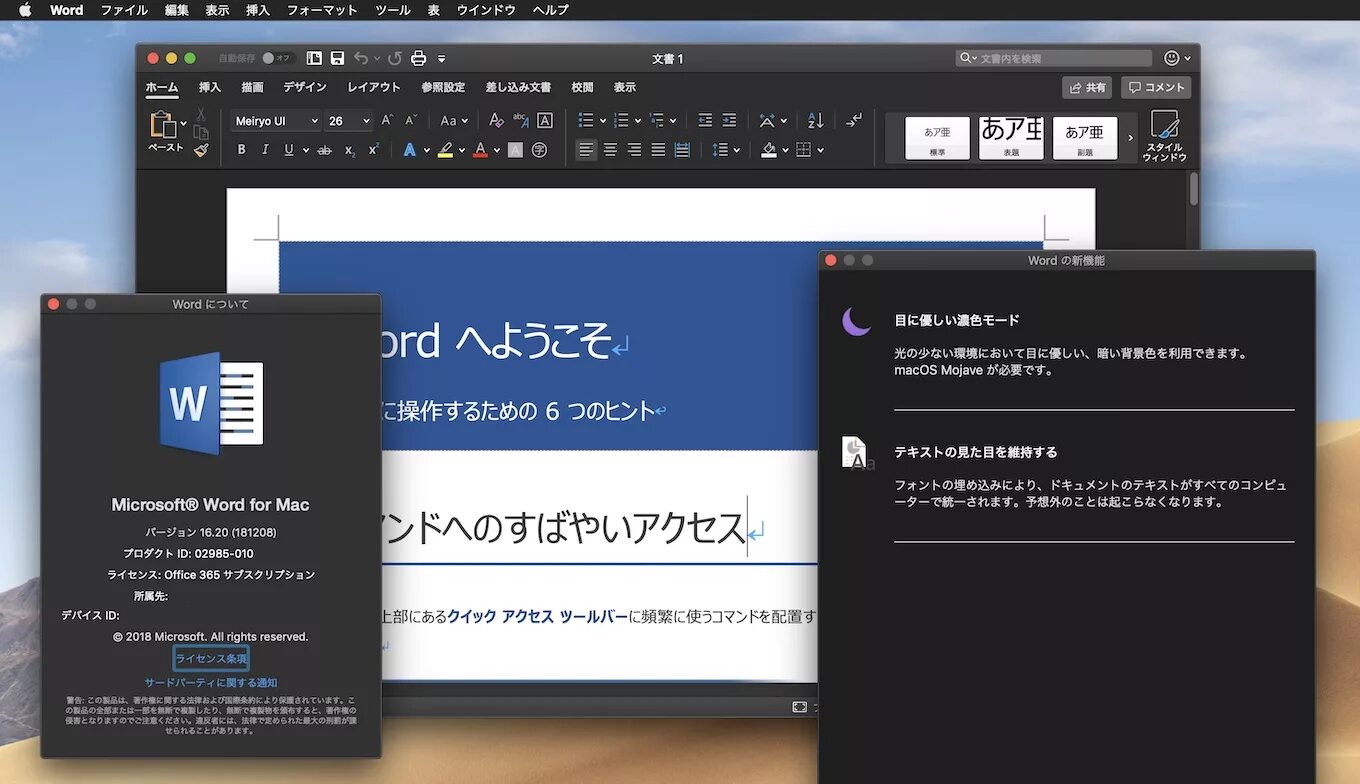Click the distributed alignment icon

(x=682, y=150)
